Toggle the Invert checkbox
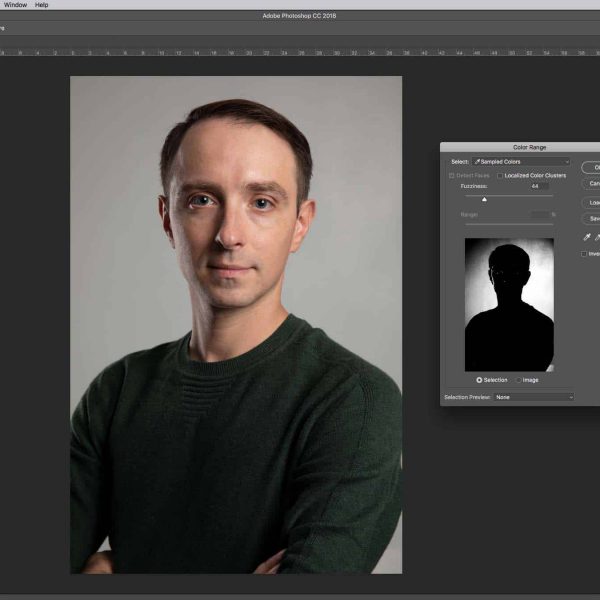Screen dimensions: 600x600 point(584,254)
